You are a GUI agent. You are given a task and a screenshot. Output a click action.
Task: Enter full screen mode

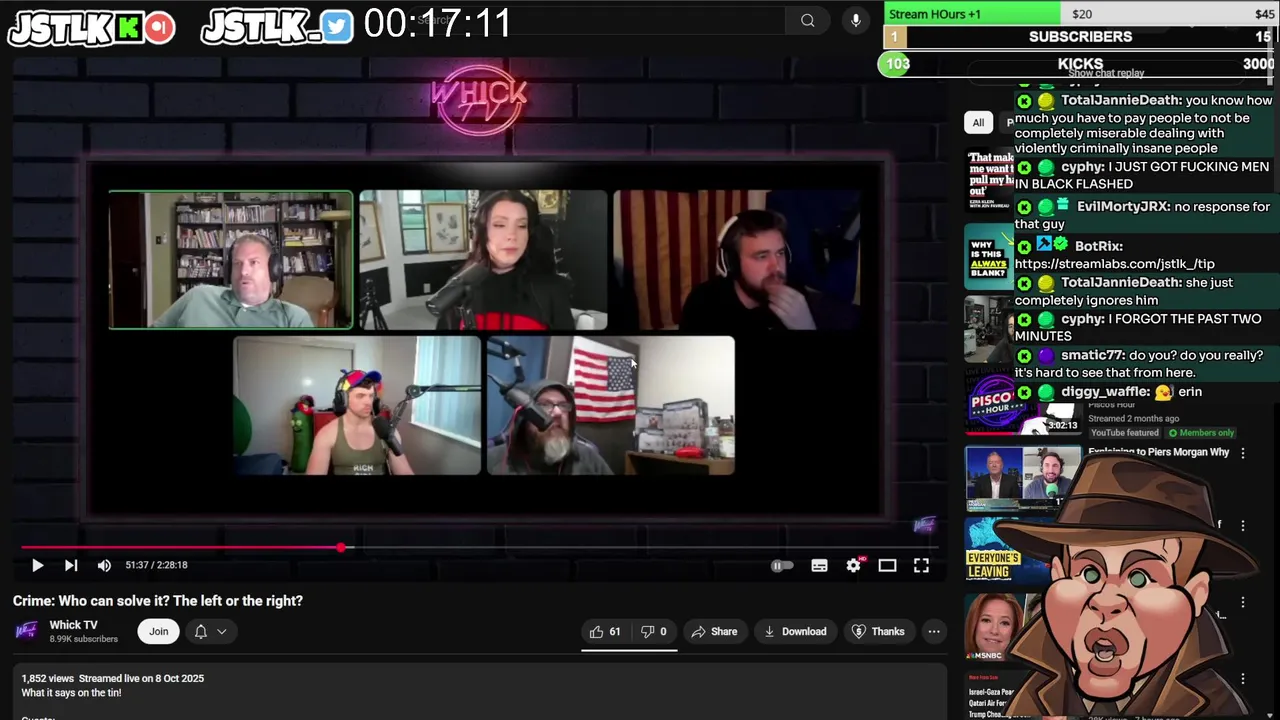[921, 566]
